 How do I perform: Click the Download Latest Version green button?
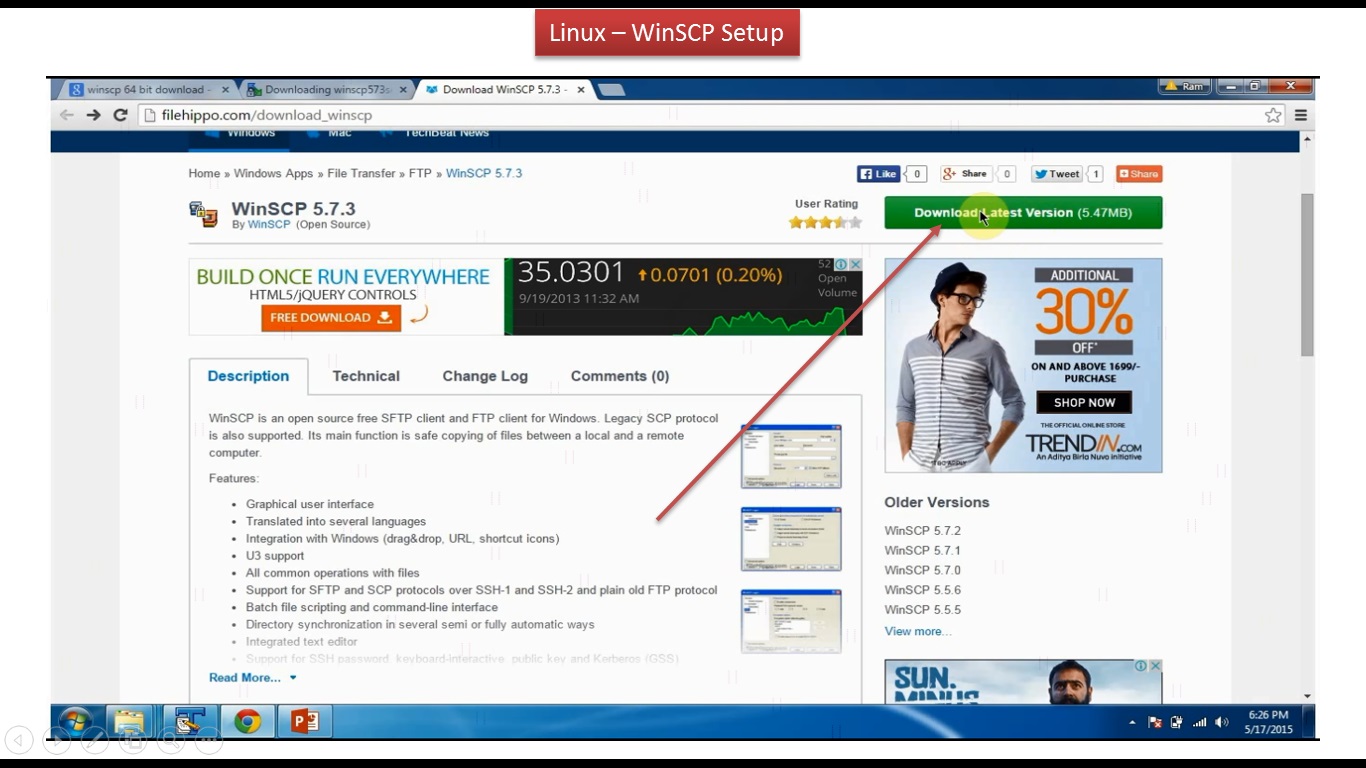(1023, 213)
